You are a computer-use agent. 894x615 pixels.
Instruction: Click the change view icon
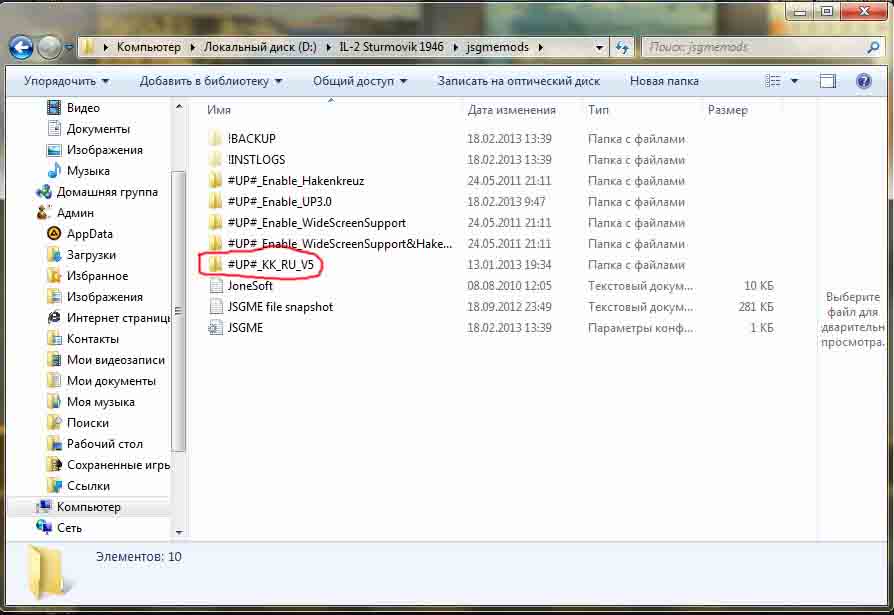(x=773, y=81)
